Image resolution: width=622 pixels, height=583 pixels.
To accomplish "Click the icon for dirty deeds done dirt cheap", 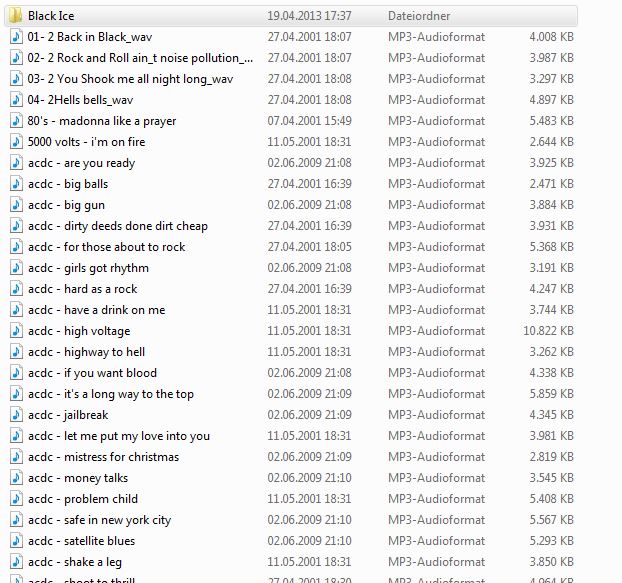I will tap(16, 226).
